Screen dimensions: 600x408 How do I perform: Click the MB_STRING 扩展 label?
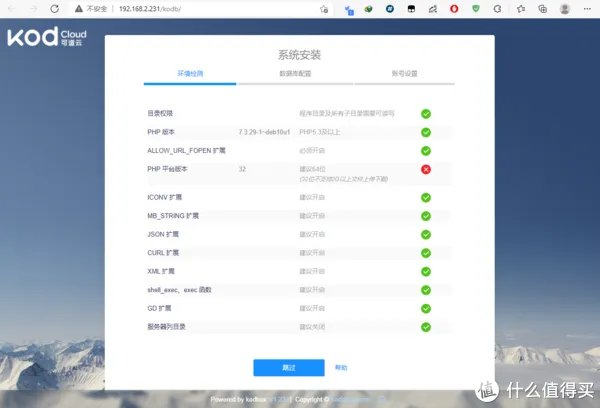coord(173,215)
